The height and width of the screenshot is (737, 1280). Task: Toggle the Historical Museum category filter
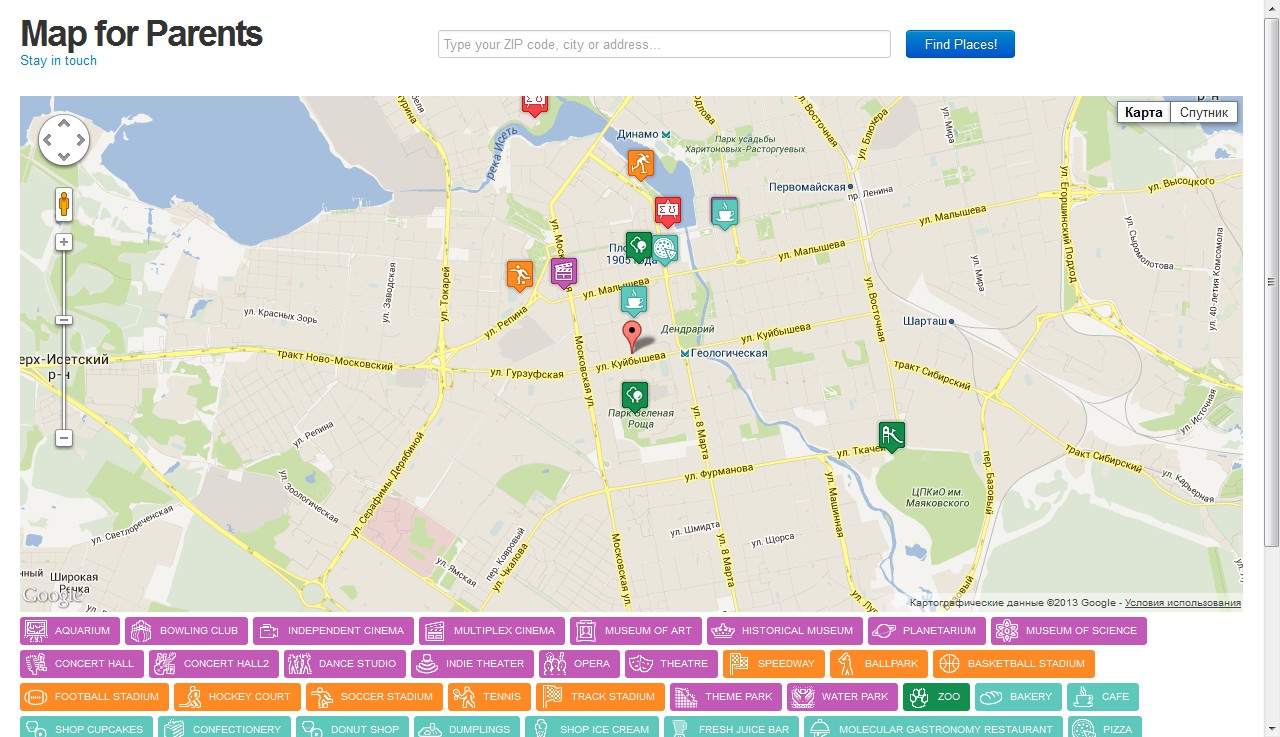[785, 631]
